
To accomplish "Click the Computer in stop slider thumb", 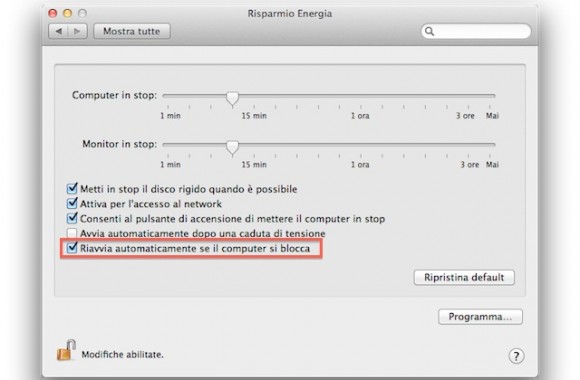I will coord(232,99).
